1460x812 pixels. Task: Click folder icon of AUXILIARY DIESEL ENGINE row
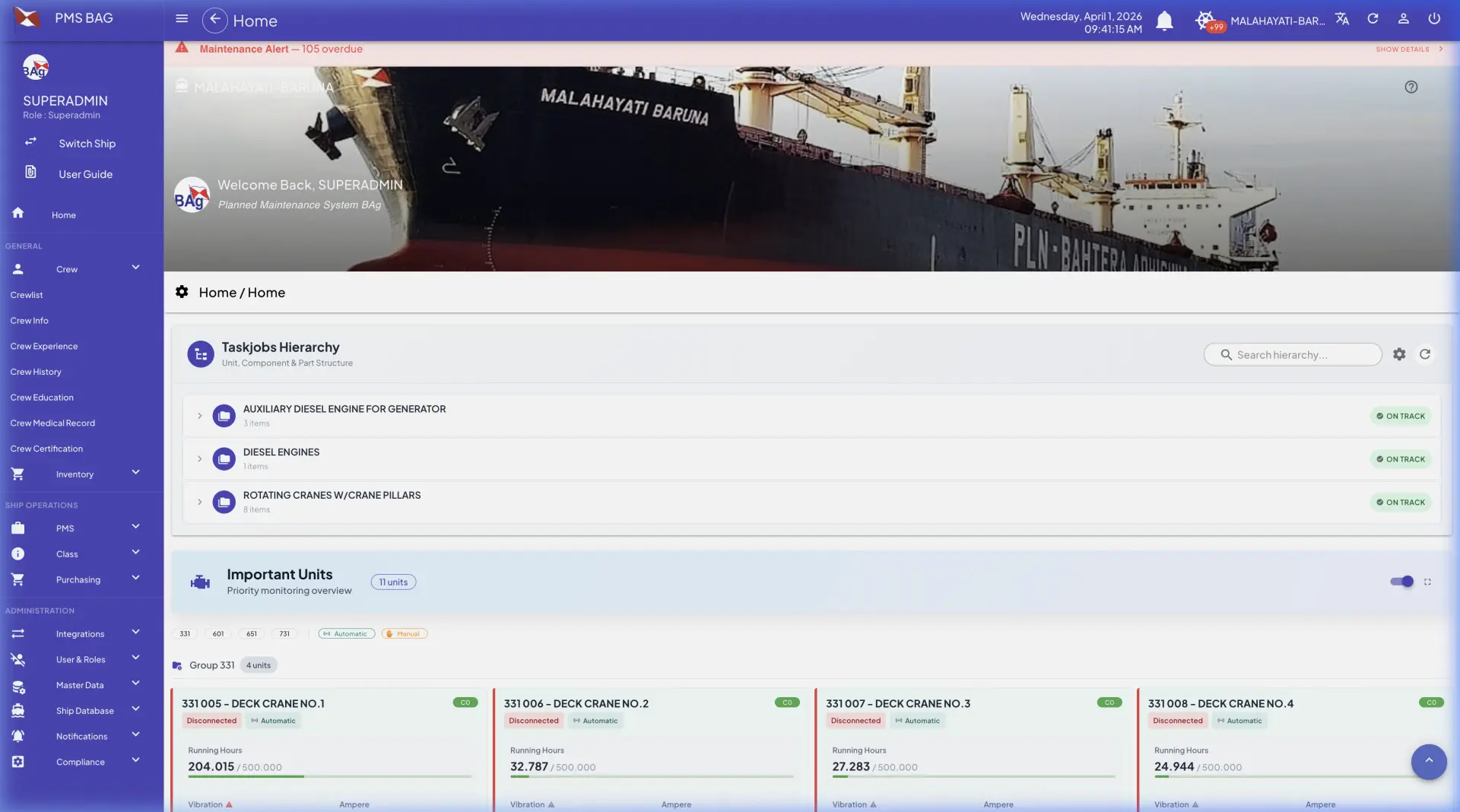(x=224, y=416)
